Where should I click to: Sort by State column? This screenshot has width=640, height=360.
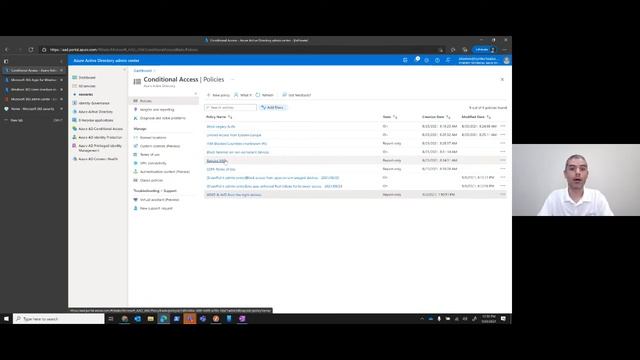click(x=390, y=117)
